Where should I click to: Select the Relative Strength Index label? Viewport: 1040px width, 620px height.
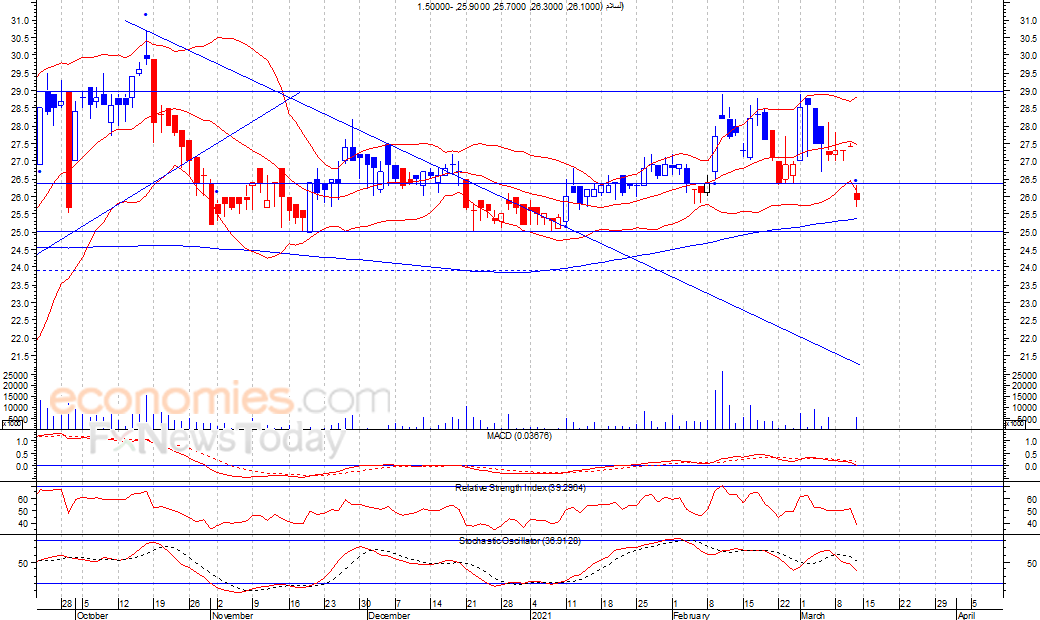pos(519,487)
